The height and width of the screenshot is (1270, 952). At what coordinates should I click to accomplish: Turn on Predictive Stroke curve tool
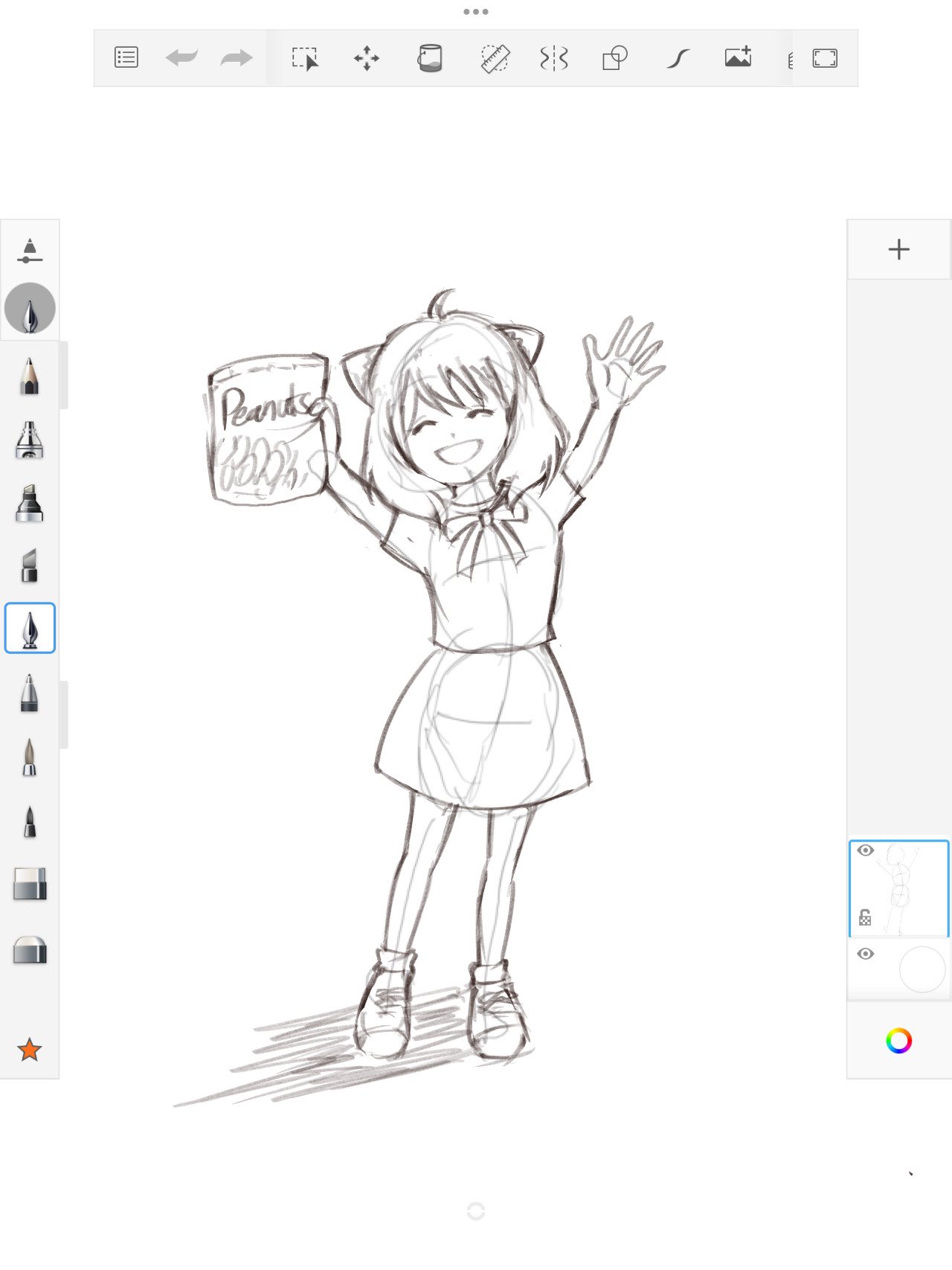tap(677, 58)
